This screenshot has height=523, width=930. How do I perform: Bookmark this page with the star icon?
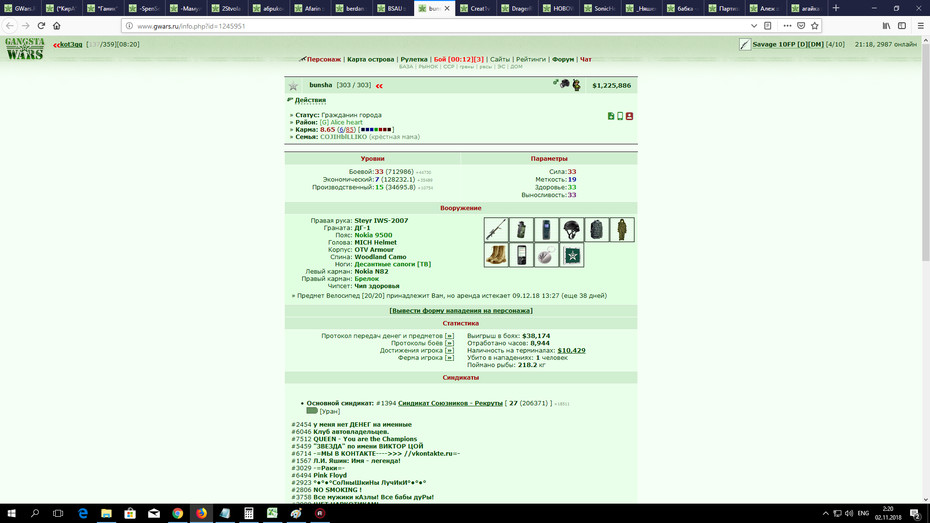pyautogui.click(x=814, y=25)
